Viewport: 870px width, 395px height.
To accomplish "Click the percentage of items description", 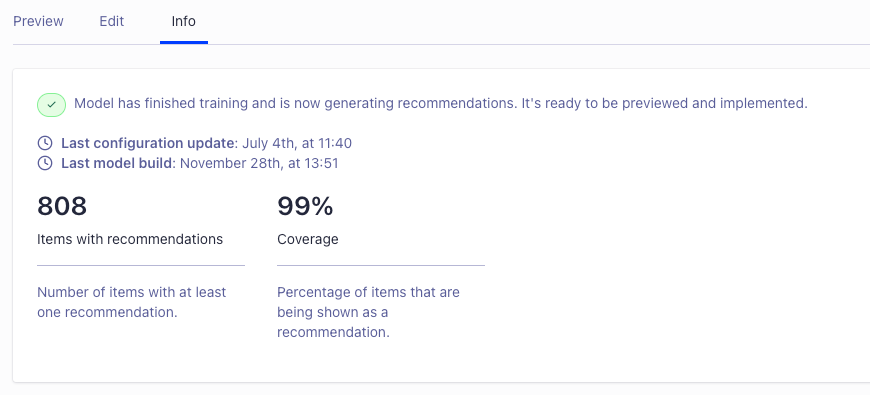I will point(368,312).
